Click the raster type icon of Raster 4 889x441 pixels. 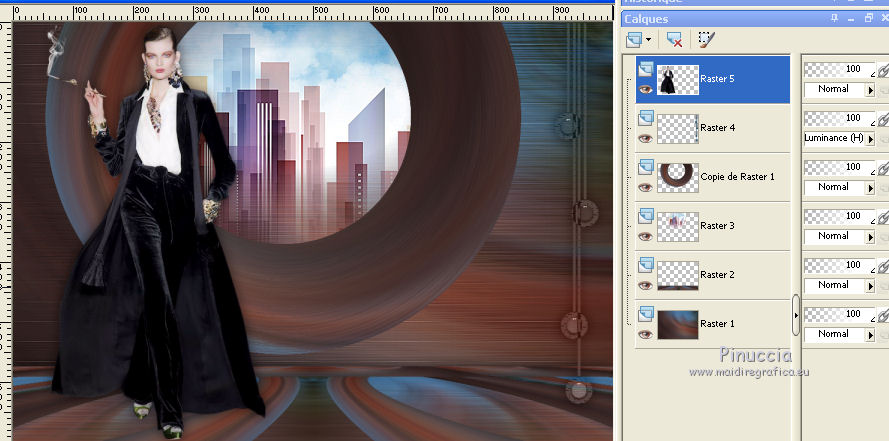646,118
